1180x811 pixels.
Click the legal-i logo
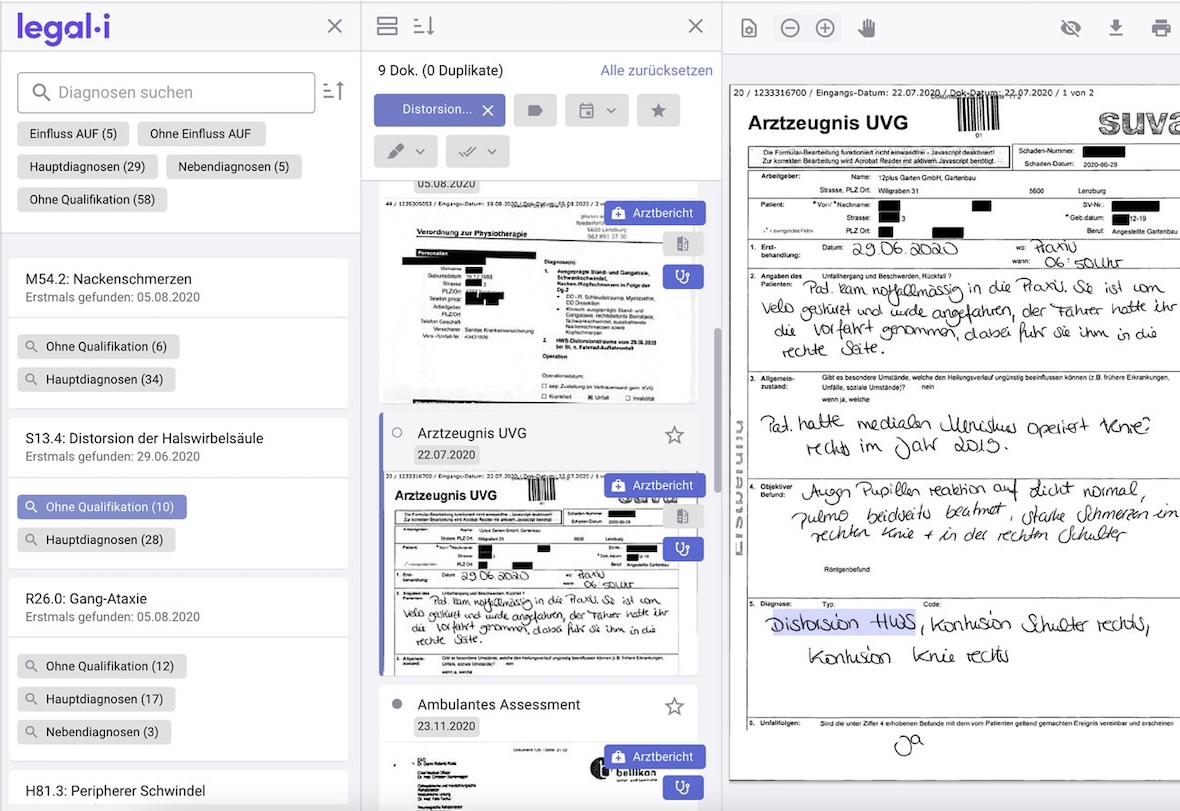(x=63, y=28)
